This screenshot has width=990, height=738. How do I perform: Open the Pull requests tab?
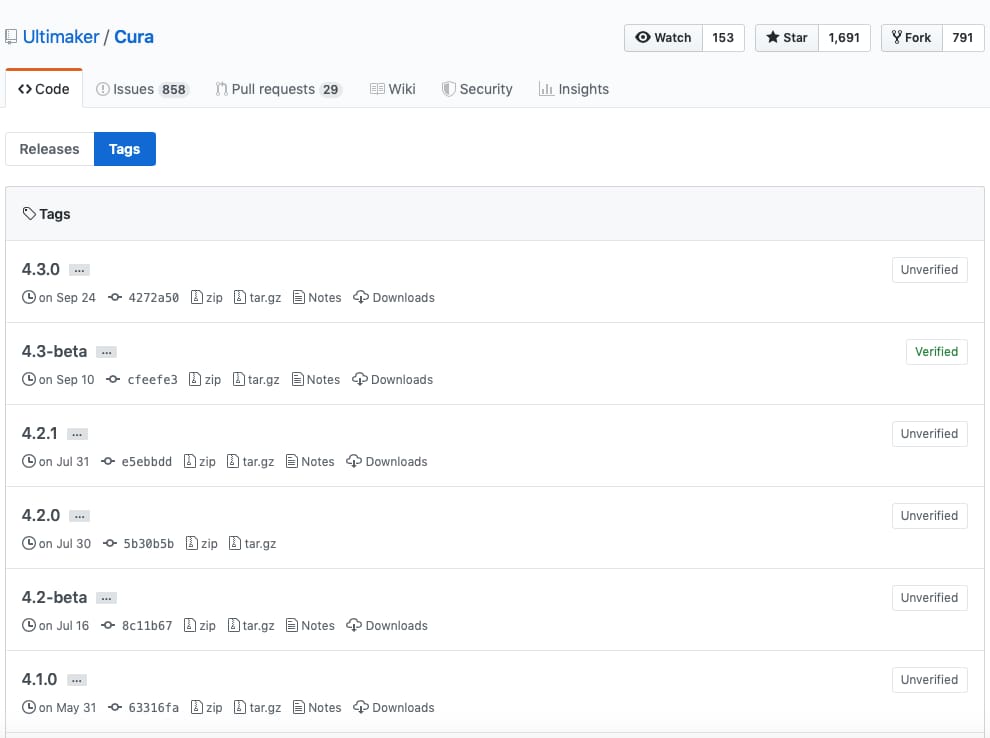point(278,89)
